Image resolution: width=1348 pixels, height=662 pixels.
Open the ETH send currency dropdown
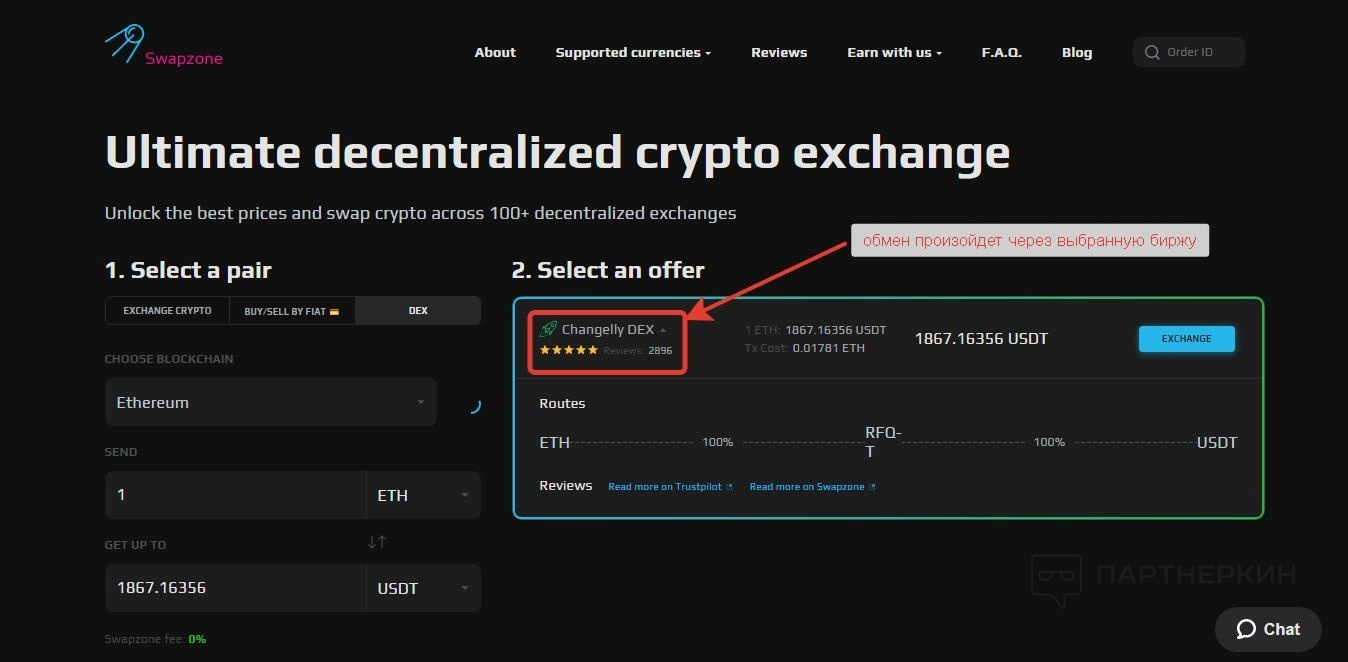(423, 495)
